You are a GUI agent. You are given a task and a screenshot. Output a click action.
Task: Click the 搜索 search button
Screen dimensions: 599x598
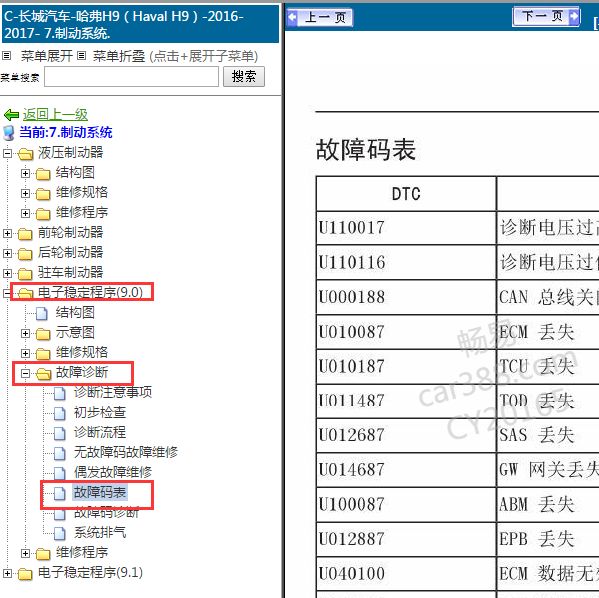click(x=244, y=76)
